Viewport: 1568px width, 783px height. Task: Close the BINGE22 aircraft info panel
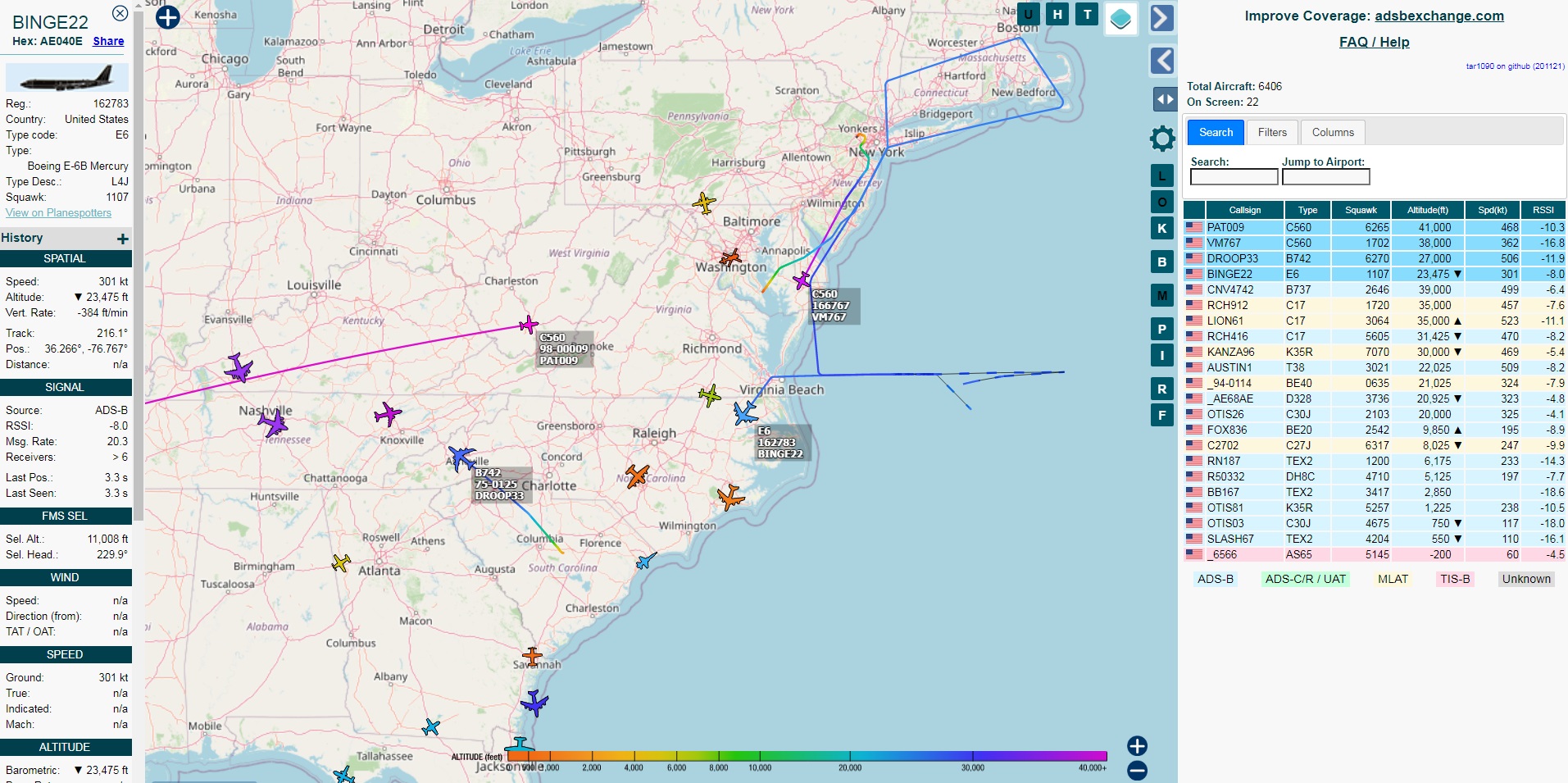tap(120, 13)
